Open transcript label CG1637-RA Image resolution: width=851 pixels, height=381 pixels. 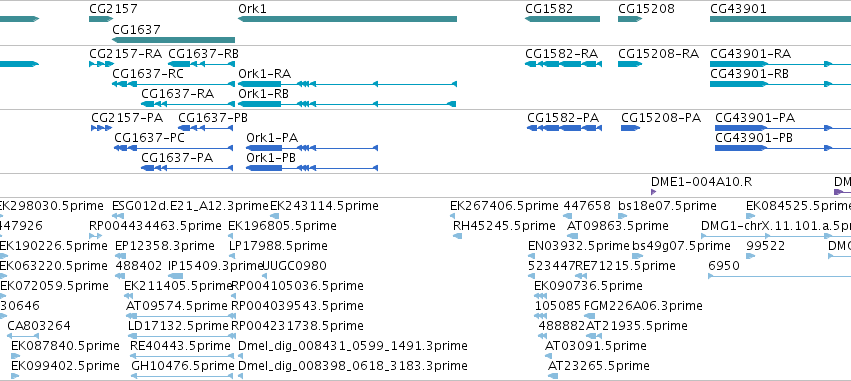177,94
